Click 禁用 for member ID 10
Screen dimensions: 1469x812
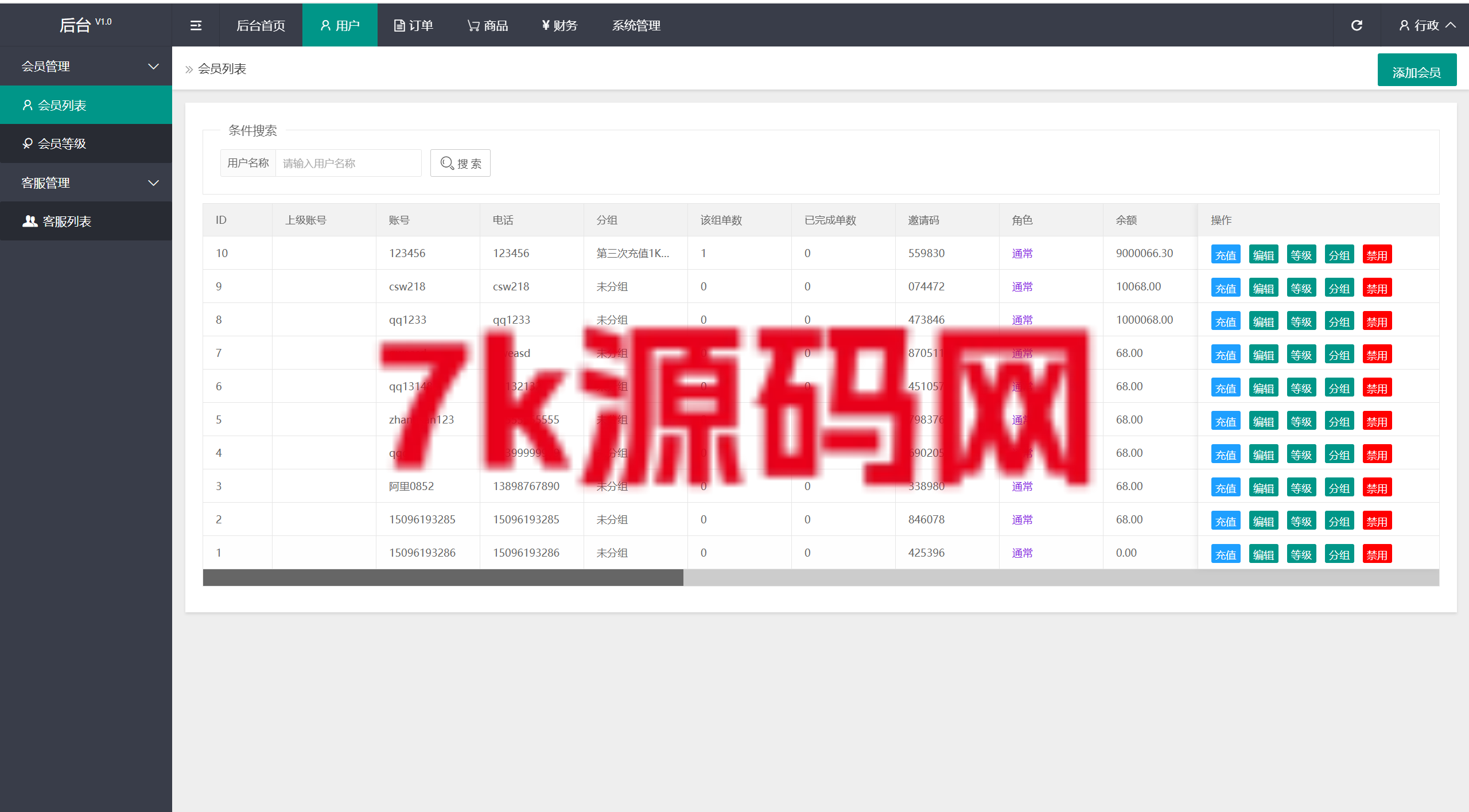tap(1377, 255)
